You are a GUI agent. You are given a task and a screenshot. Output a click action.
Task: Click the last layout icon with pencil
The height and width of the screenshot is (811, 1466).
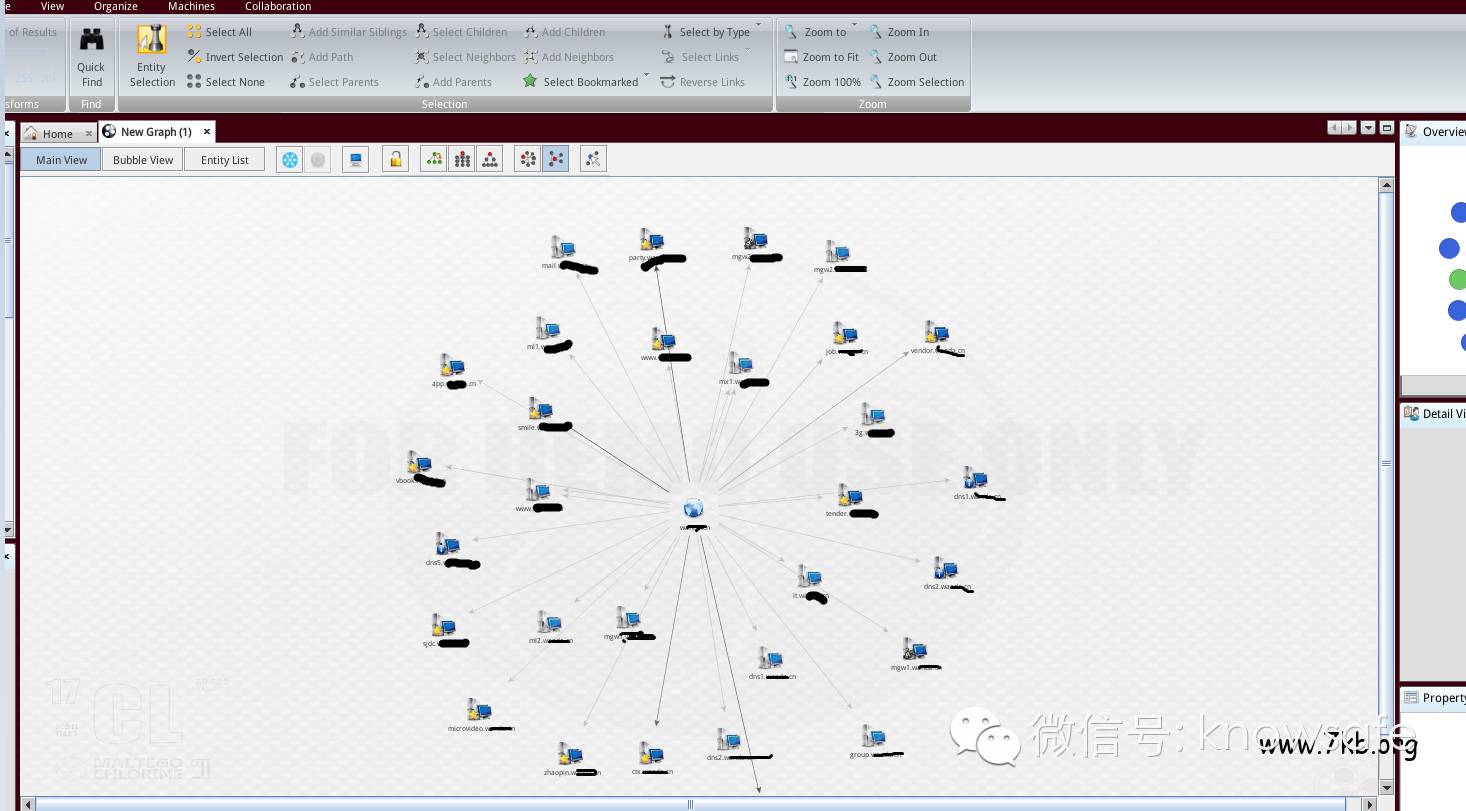[x=593, y=159]
